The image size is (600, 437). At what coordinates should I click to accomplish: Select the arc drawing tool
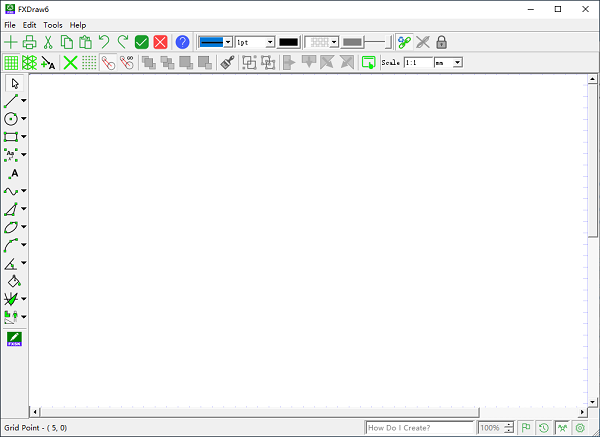[11, 245]
